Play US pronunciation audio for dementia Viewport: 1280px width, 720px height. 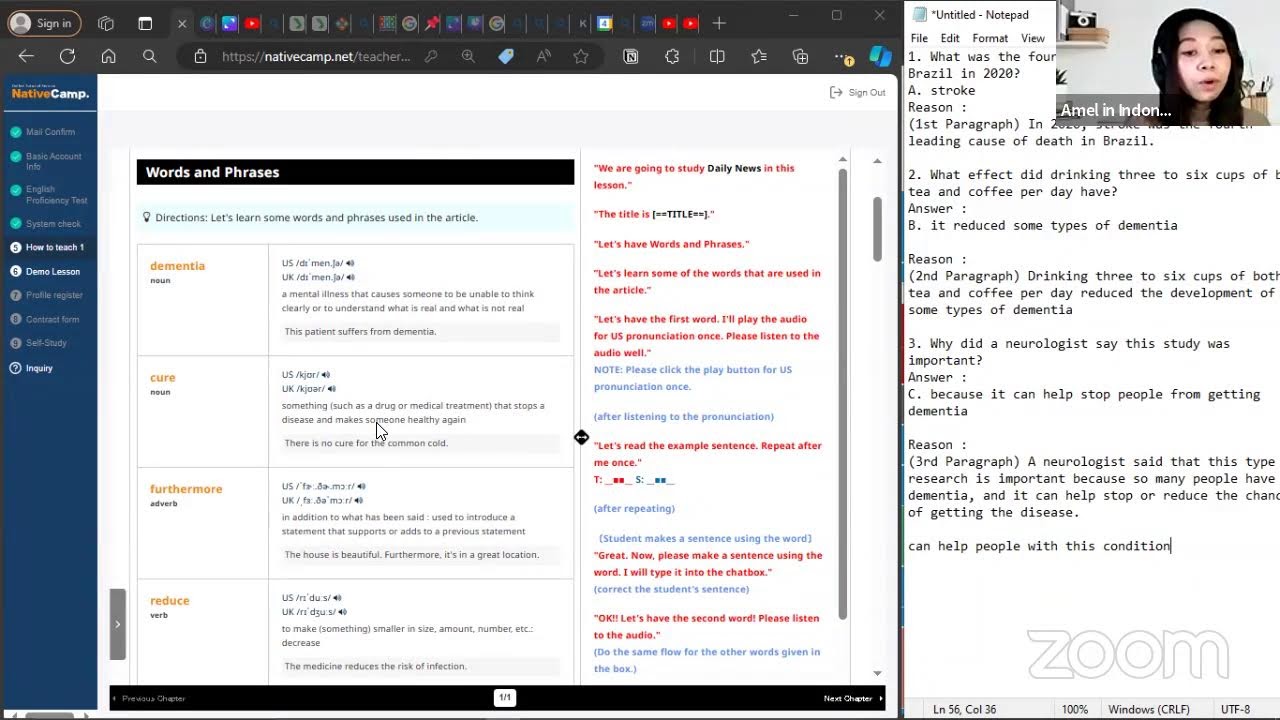(350, 263)
